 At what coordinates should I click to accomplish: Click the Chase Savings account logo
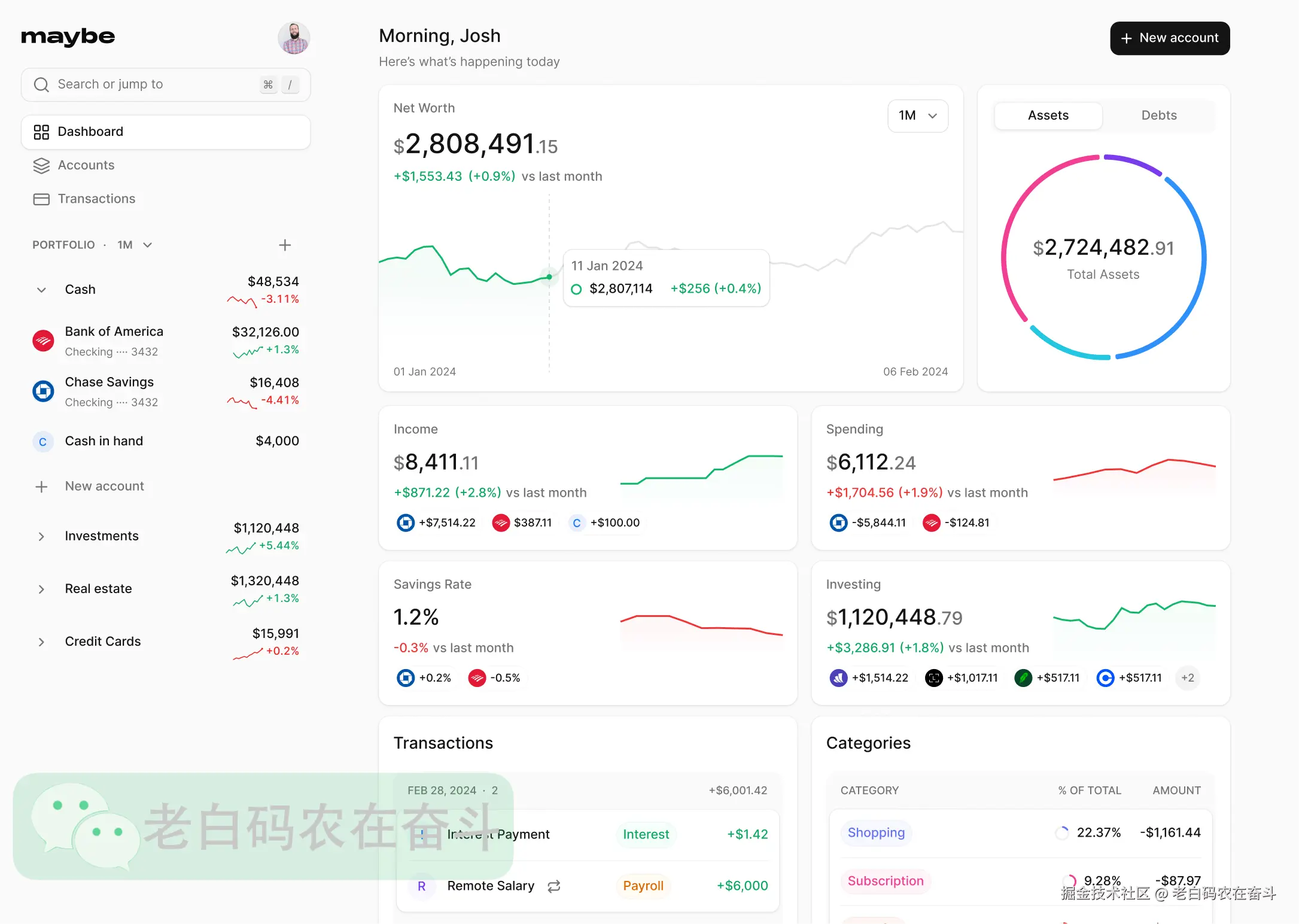(x=43, y=391)
